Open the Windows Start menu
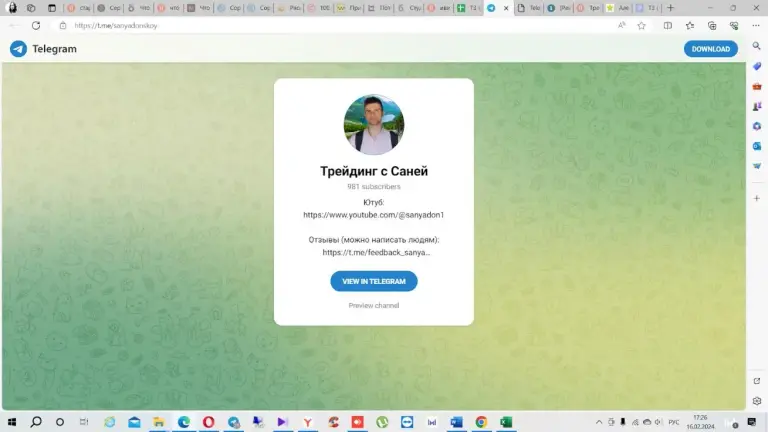This screenshot has height=432, width=768. 12,422
